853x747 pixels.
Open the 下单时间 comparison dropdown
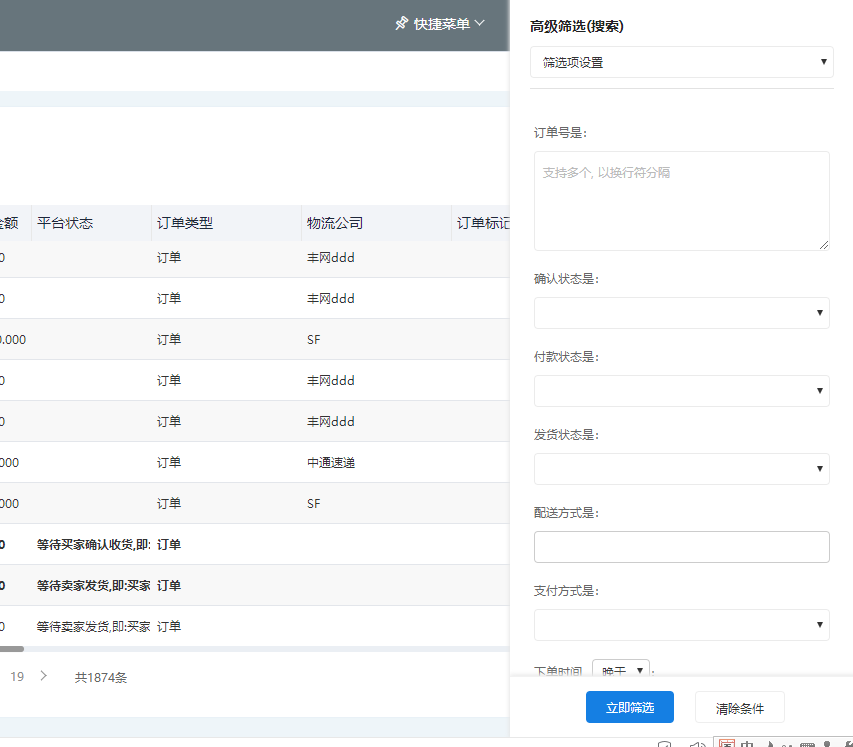[621, 670]
